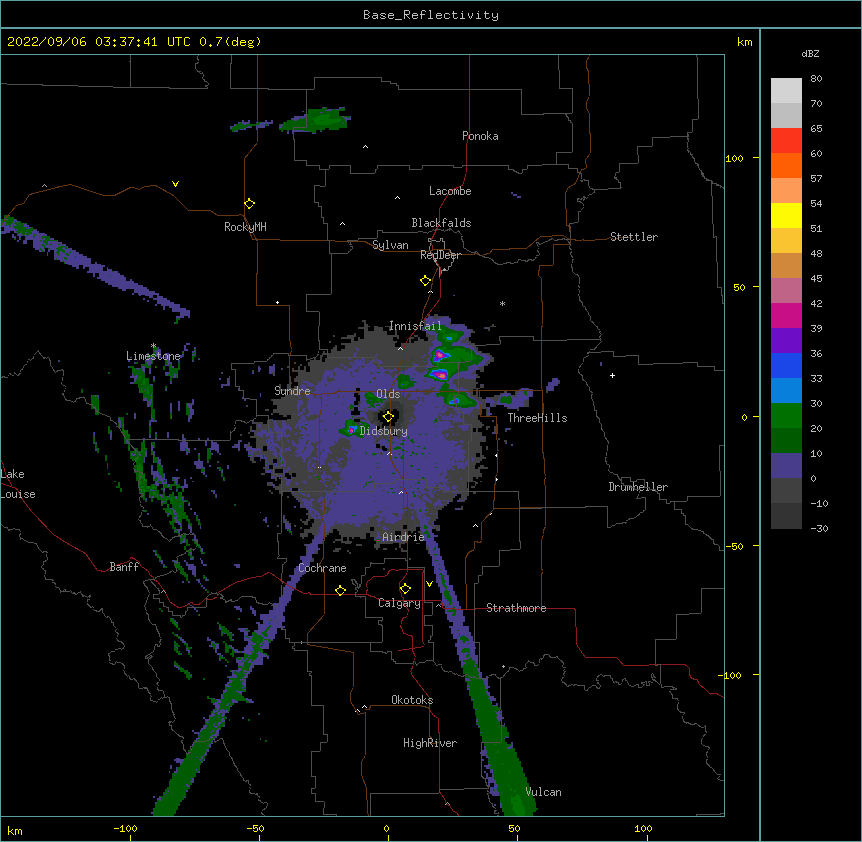The width and height of the screenshot is (862, 842).
Task: Pick the magenta 39-42 dBZ legend swatch
Action: [786, 315]
